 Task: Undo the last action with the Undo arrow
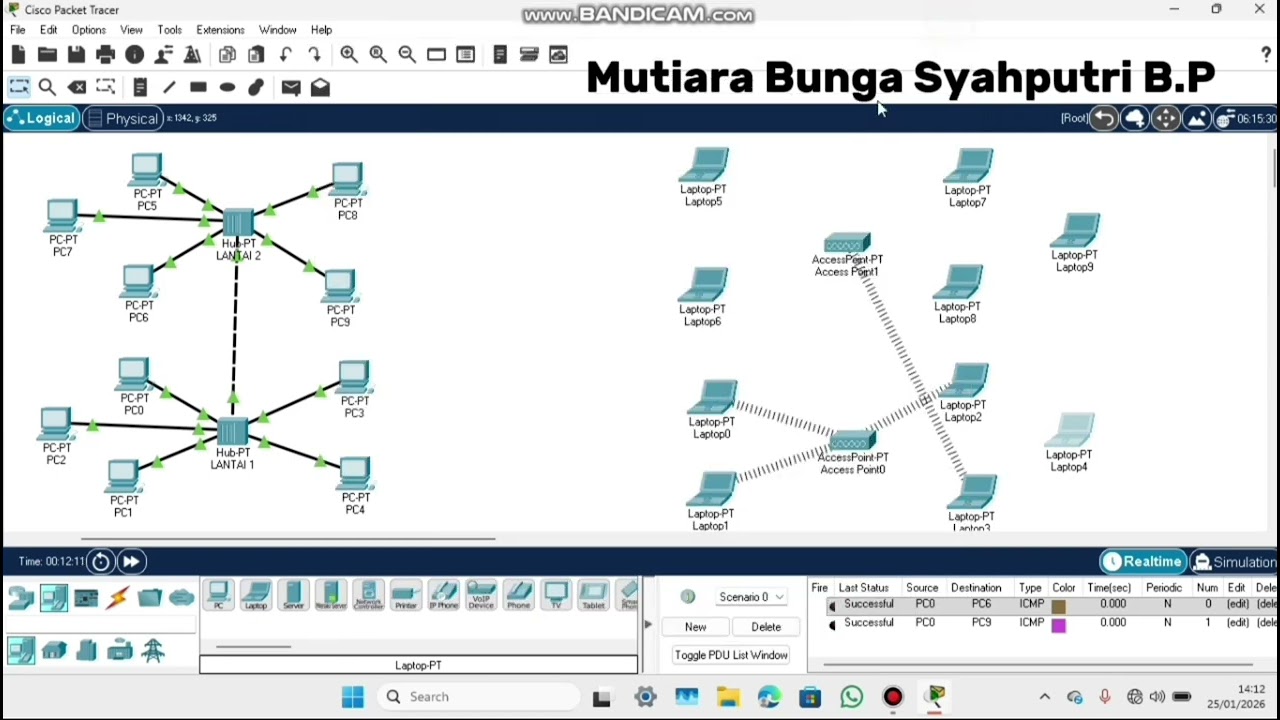(x=286, y=55)
